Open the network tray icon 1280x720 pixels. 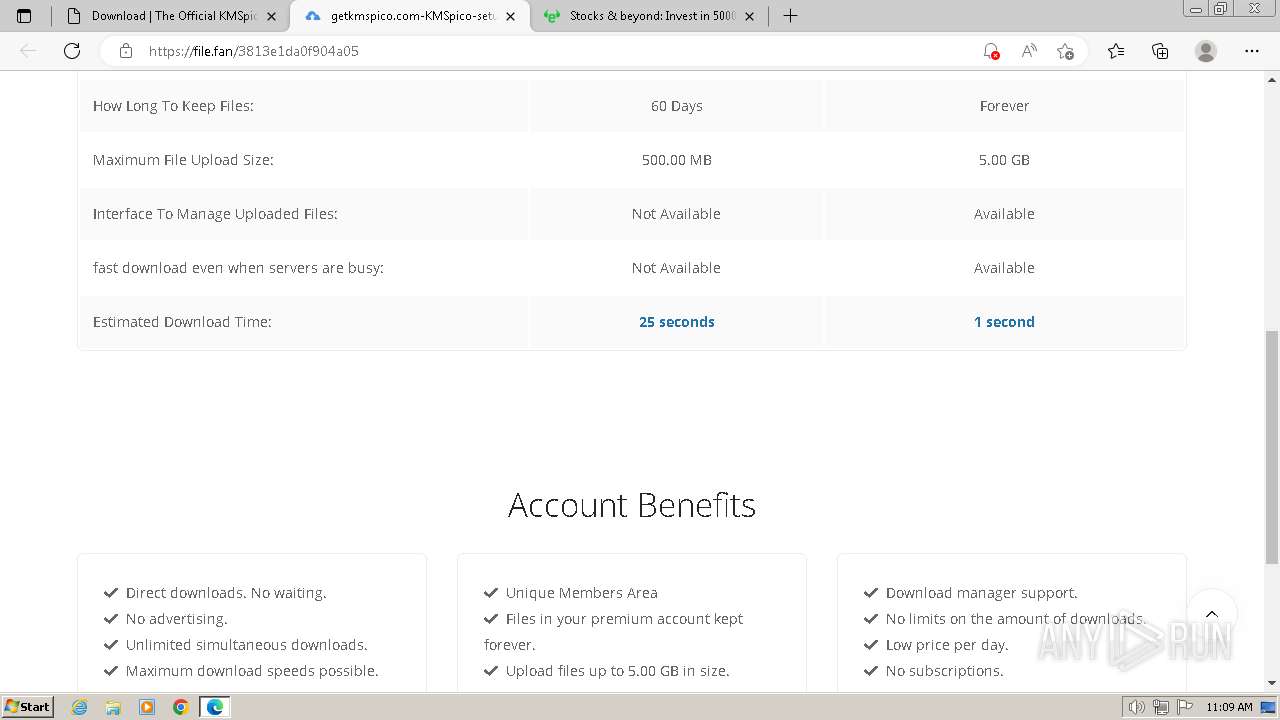1161,707
